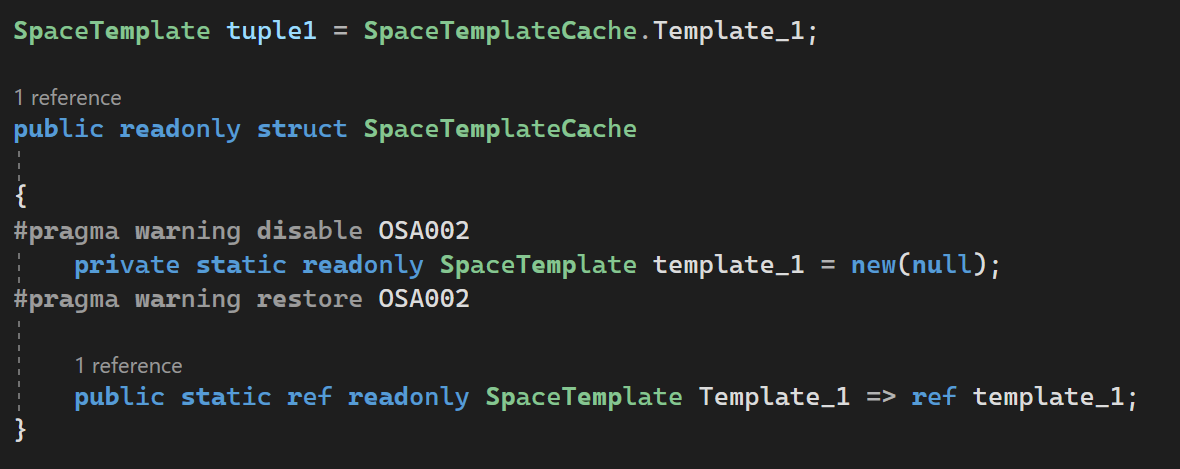This screenshot has width=1180, height=469.
Task: Click the private field name template_1
Action: pos(728,265)
